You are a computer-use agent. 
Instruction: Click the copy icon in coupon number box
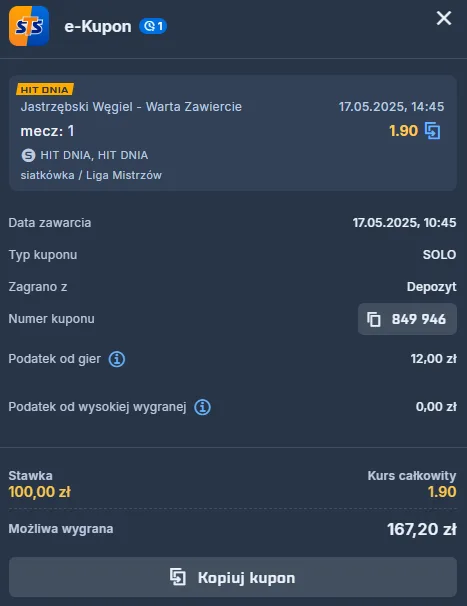(x=373, y=319)
